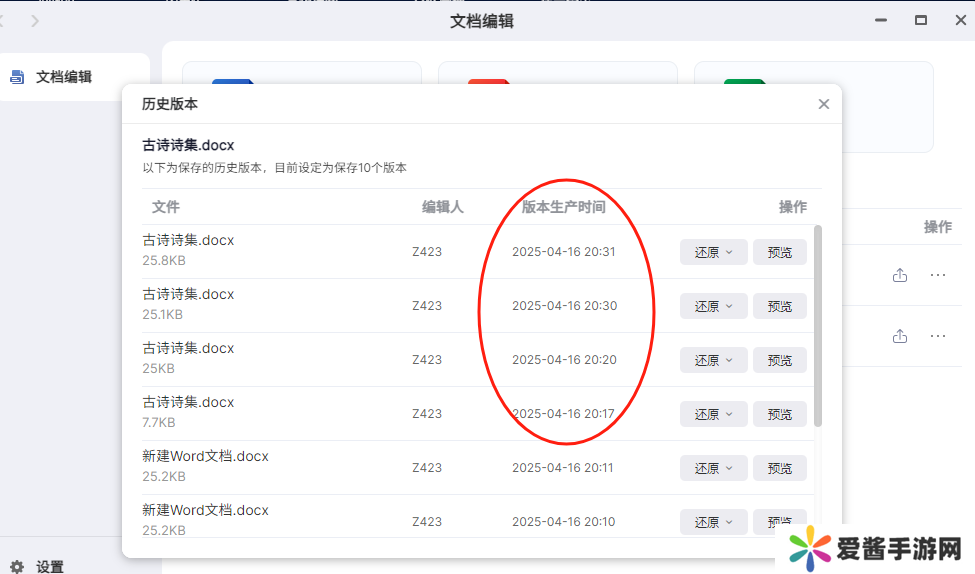Open 设置 via the gear icon
Screen dimensions: 975x574
[17, 566]
